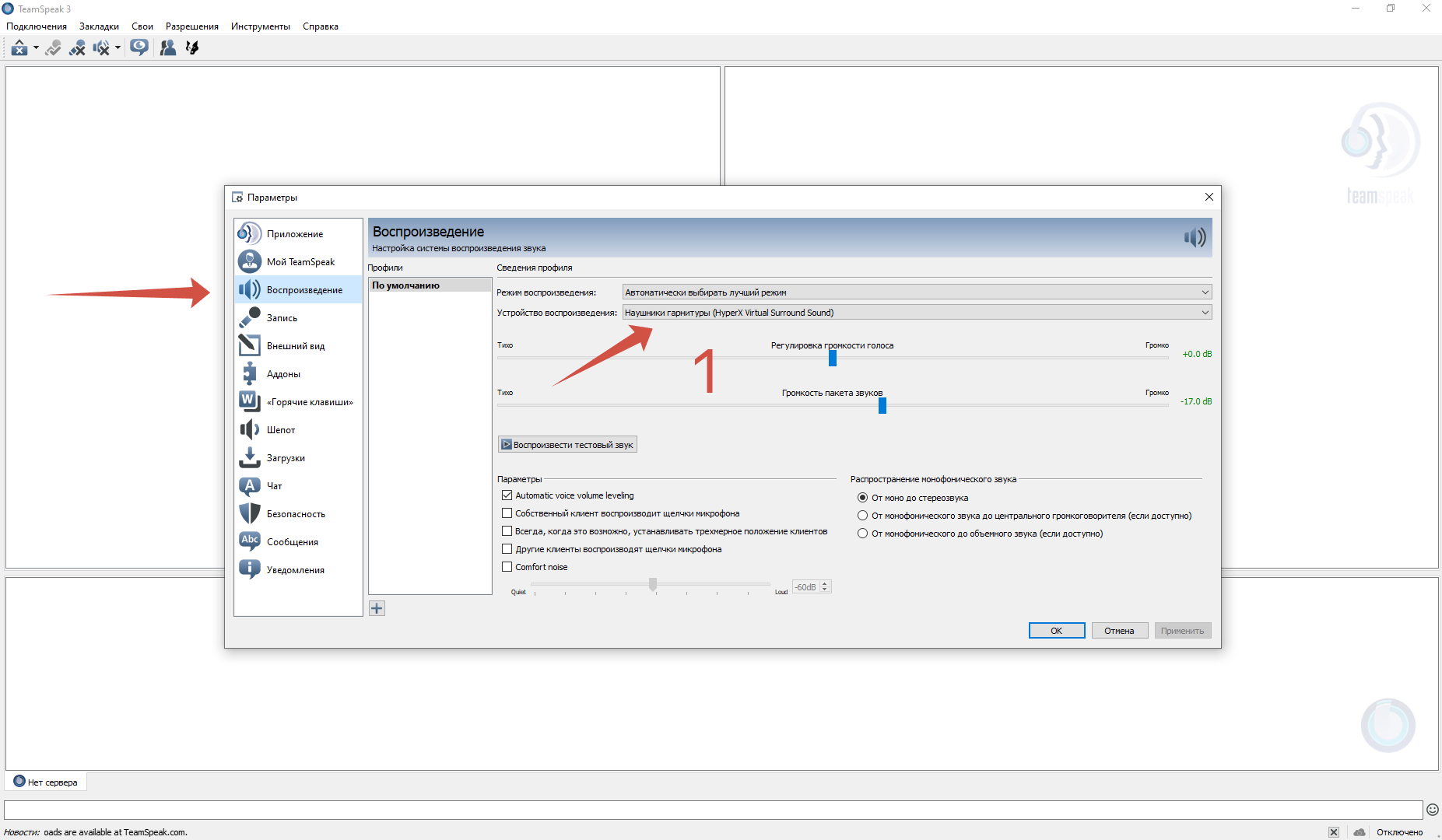
Task: Enable трехмерное положение клиентов checkbox
Action: pyautogui.click(x=507, y=531)
